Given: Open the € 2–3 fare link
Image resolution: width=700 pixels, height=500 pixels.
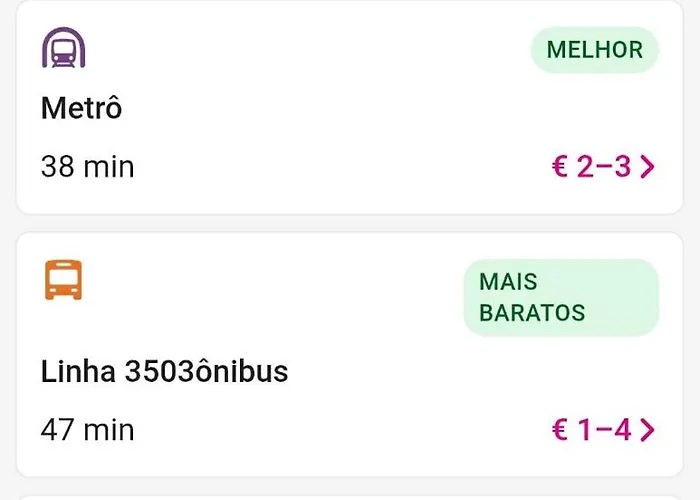Looking at the screenshot, I should (x=592, y=167).
